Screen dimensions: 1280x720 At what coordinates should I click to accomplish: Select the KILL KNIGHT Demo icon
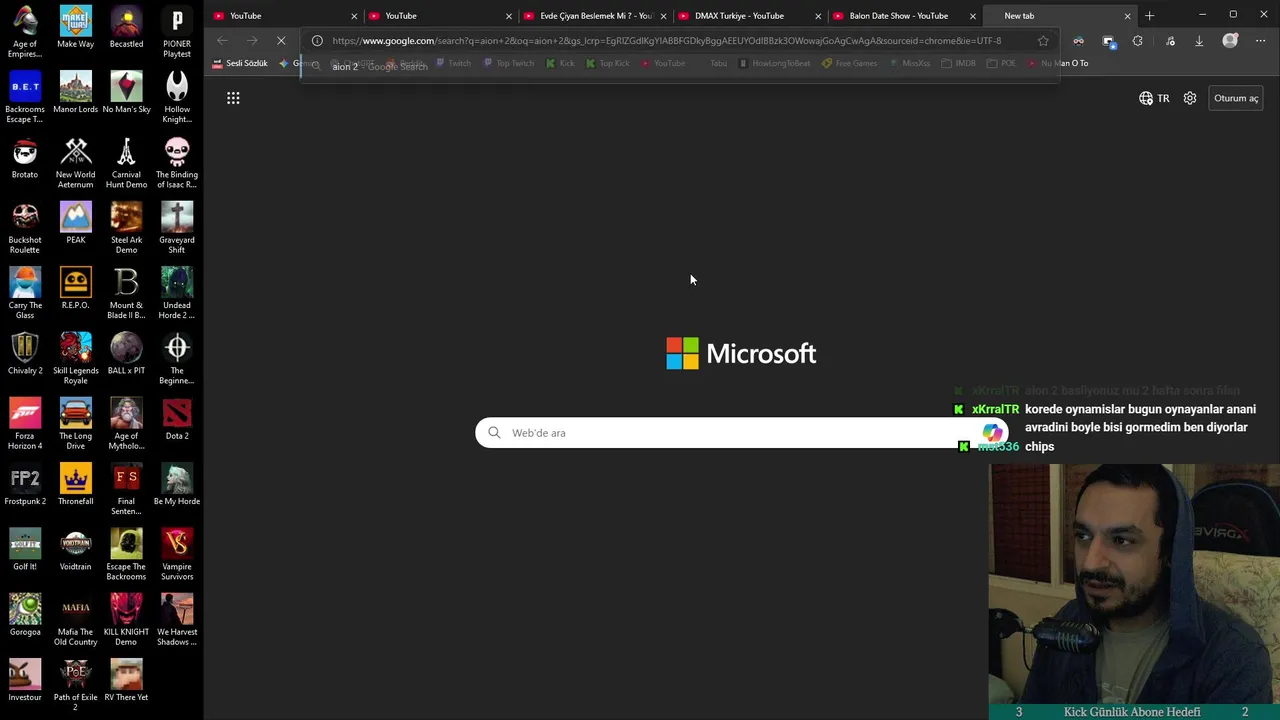(x=126, y=619)
